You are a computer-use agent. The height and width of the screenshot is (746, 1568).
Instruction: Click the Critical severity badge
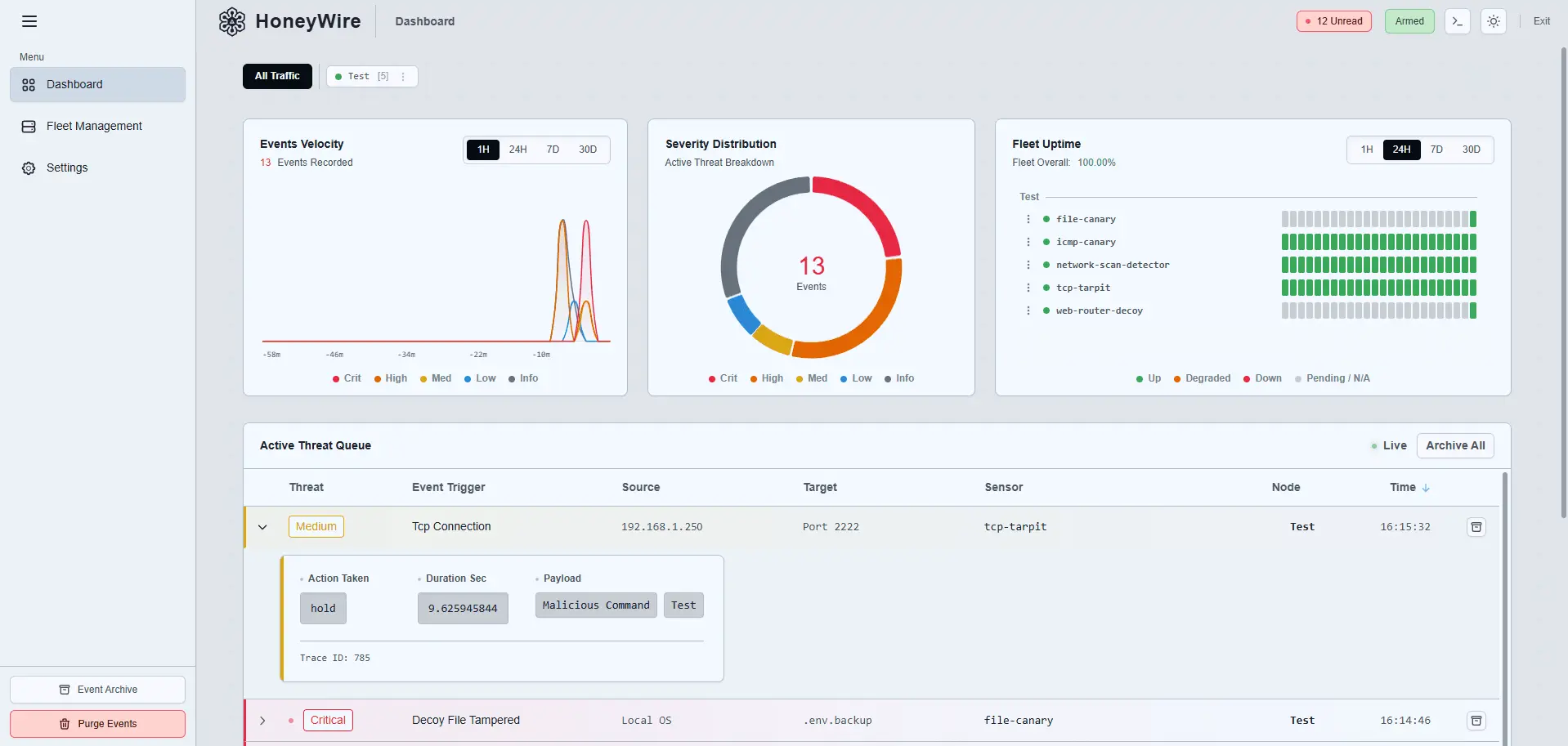click(x=328, y=721)
